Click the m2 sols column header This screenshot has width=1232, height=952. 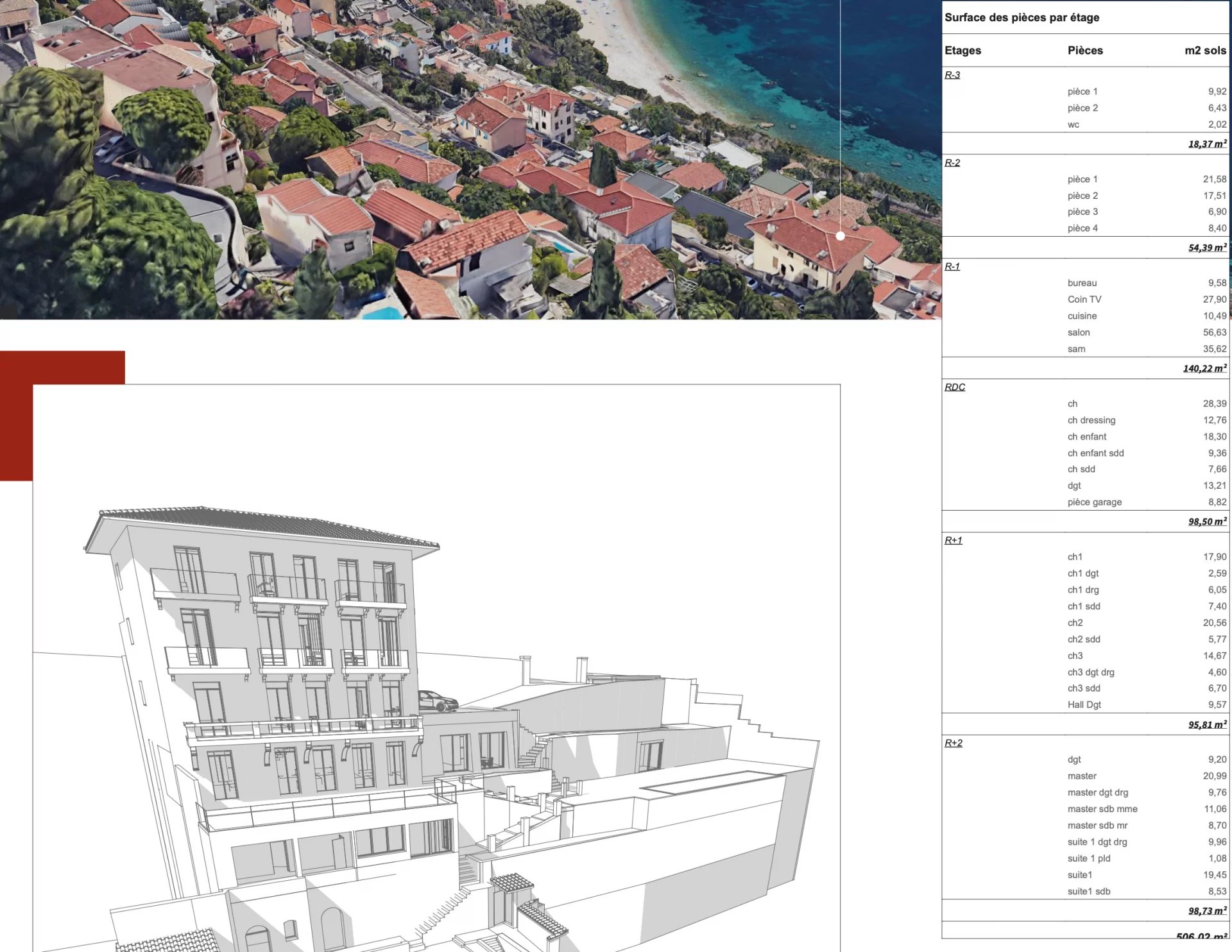pos(1205,51)
